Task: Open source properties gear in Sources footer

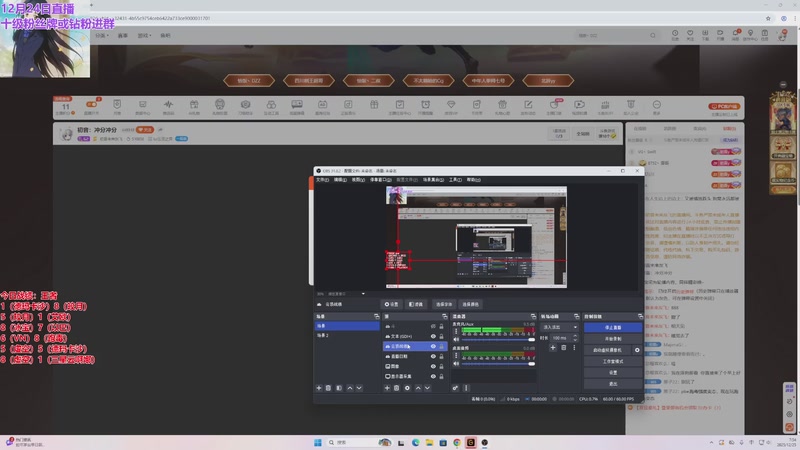Action: tap(407, 388)
